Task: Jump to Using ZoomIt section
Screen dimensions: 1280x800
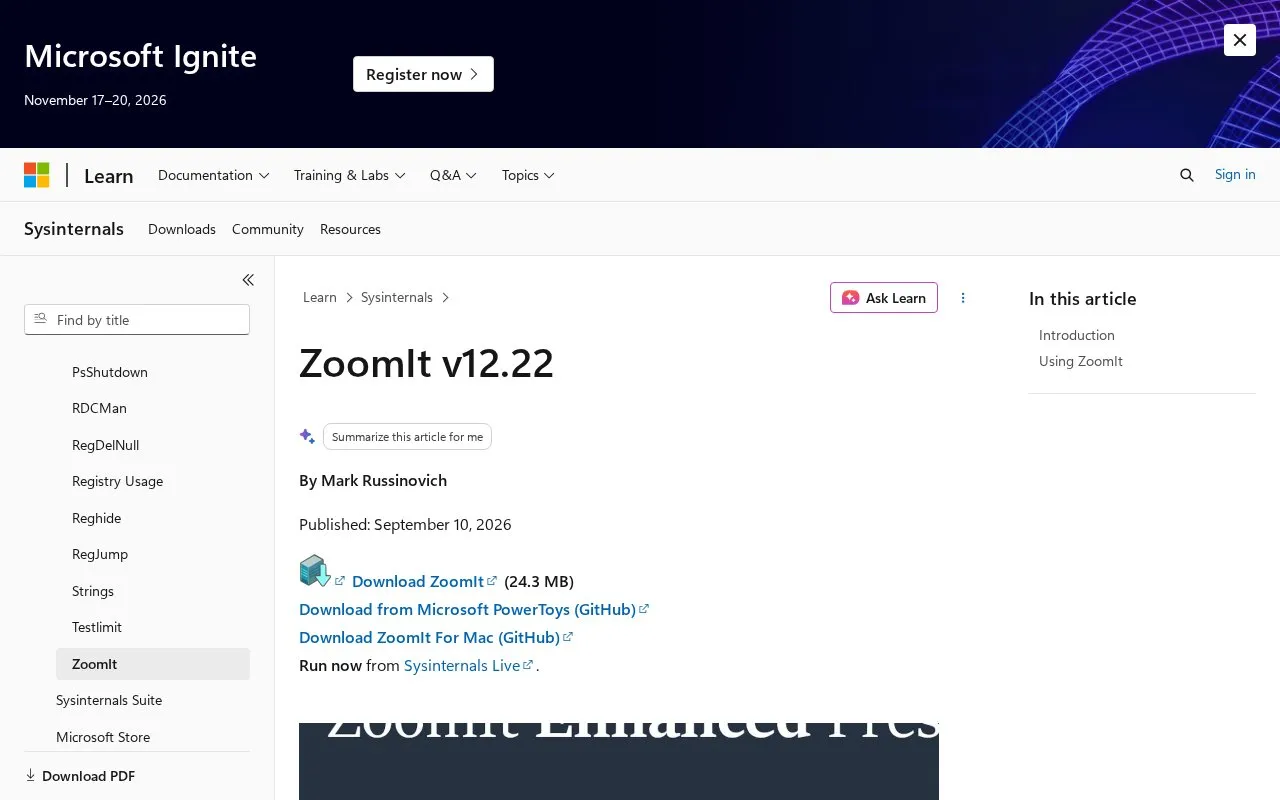Action: coord(1081,361)
